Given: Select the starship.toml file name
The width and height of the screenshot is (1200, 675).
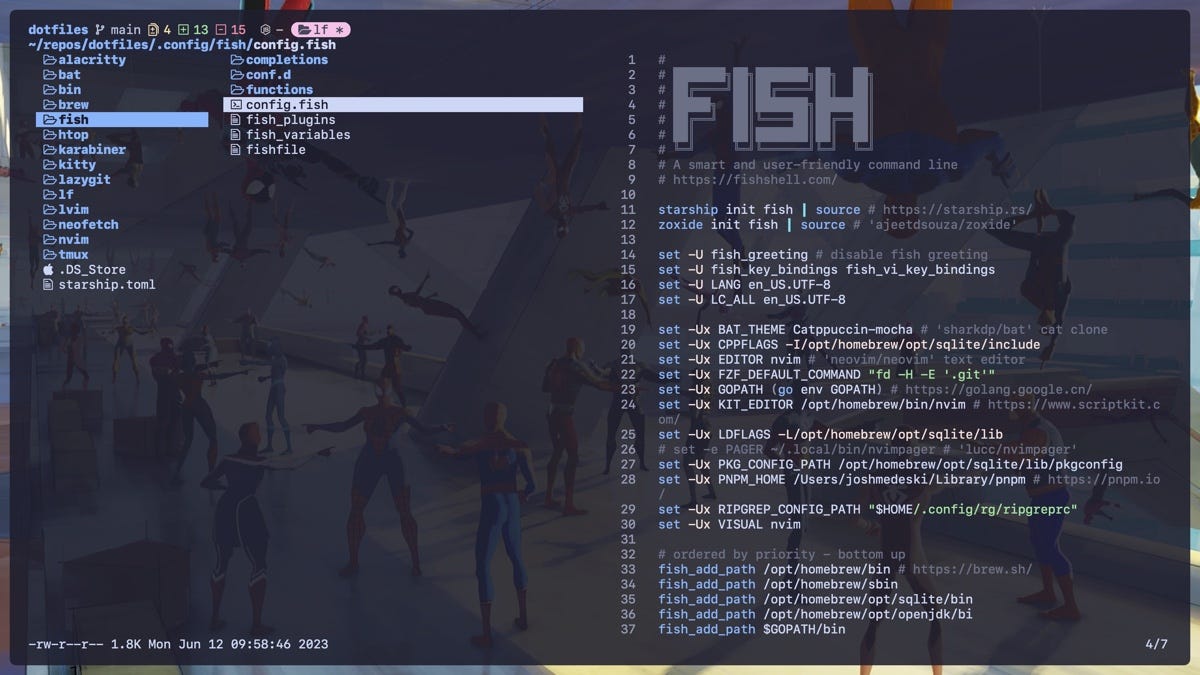Looking at the screenshot, I should pyautogui.click(x=107, y=285).
